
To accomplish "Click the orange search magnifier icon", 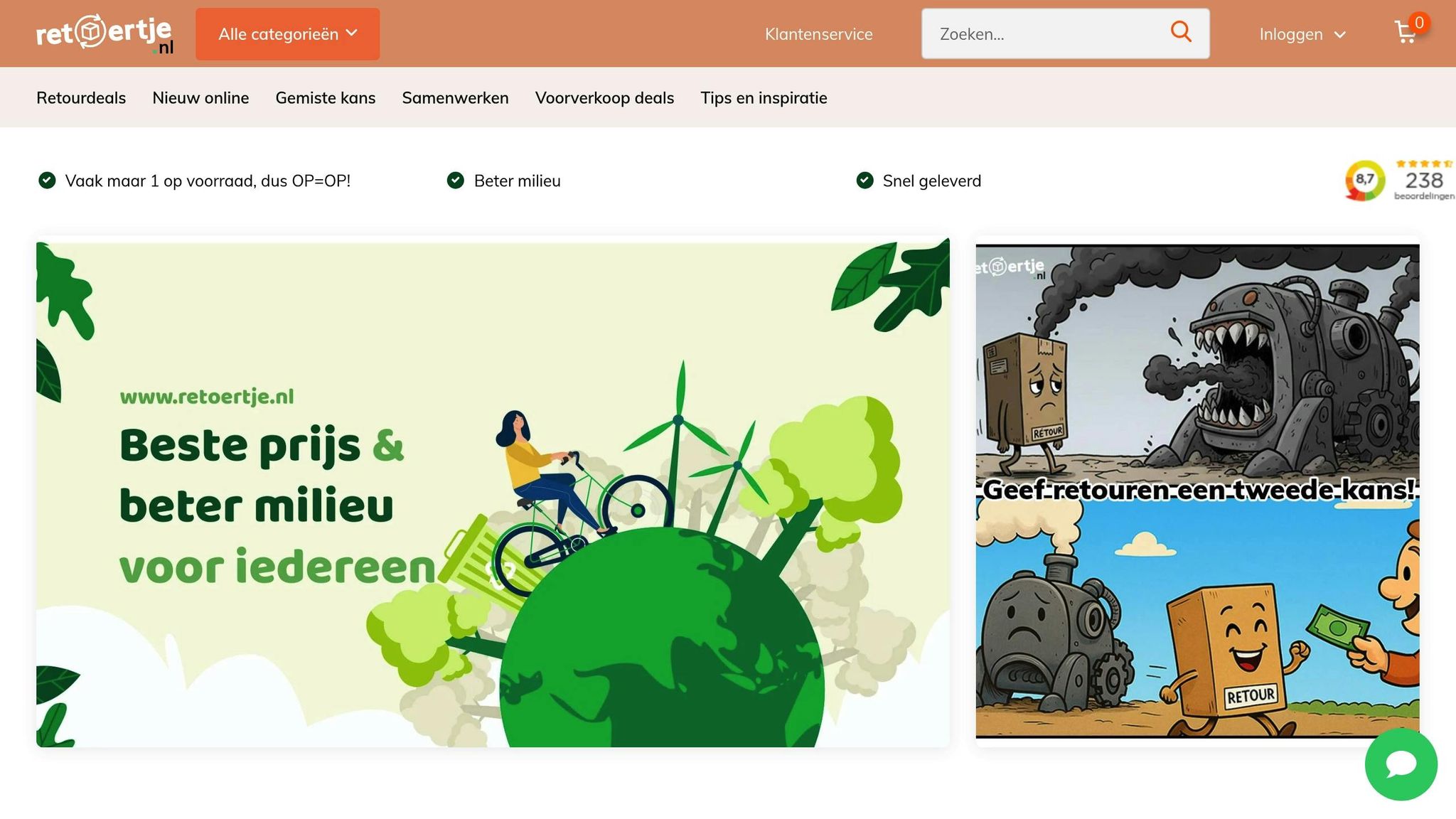I will coord(1180,32).
